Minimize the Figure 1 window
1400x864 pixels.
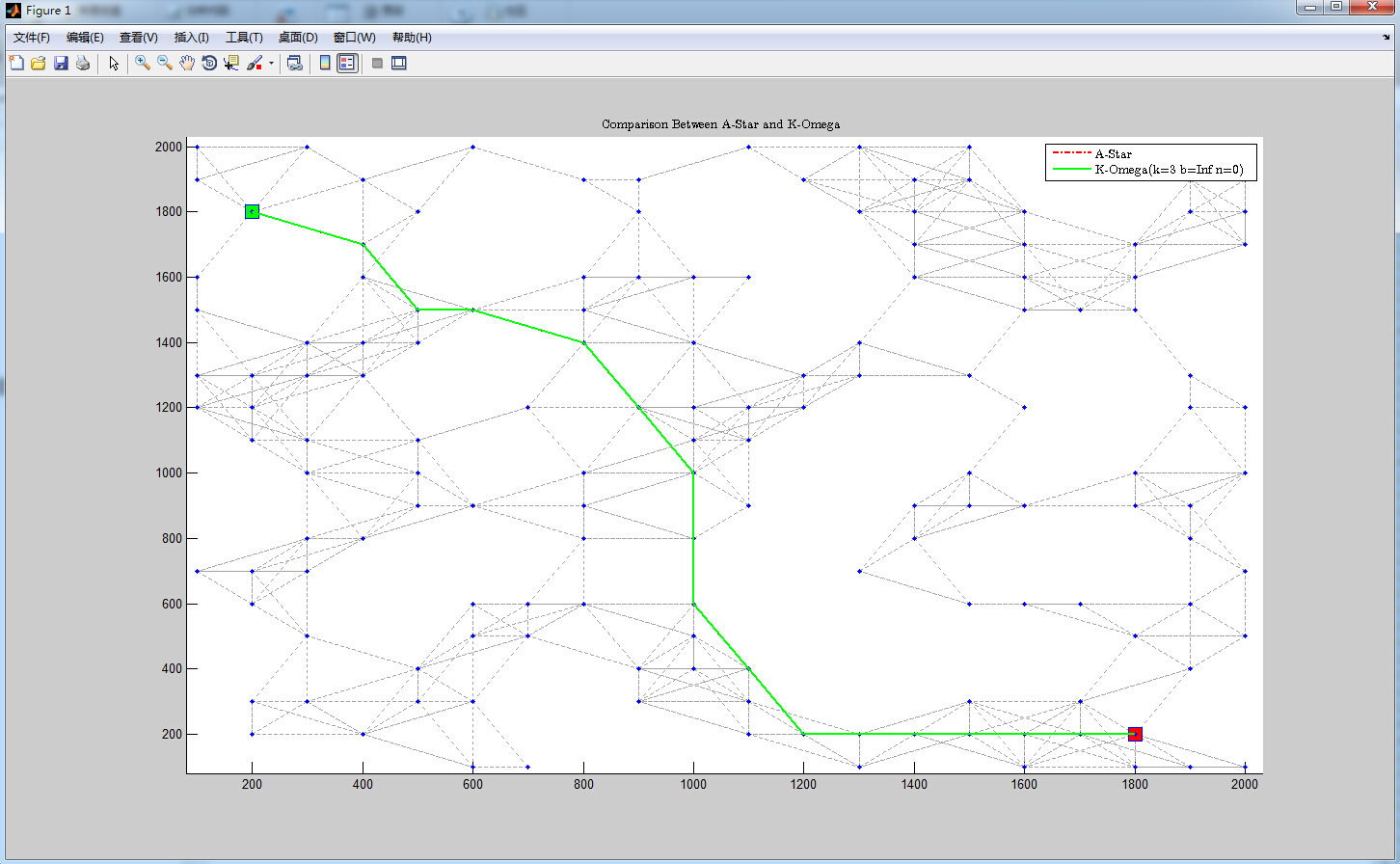(x=1309, y=7)
